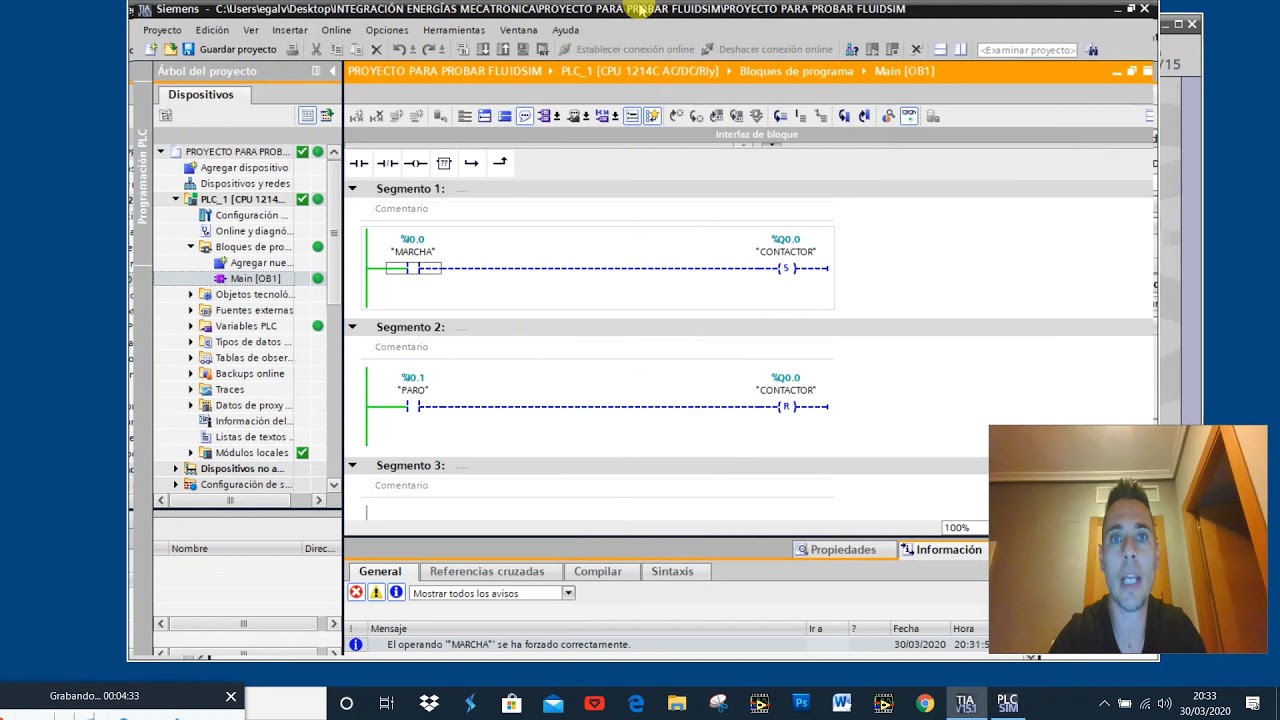This screenshot has width=1280, height=720.
Task: Select Agregar dispositivo in project tree
Action: 243,168
